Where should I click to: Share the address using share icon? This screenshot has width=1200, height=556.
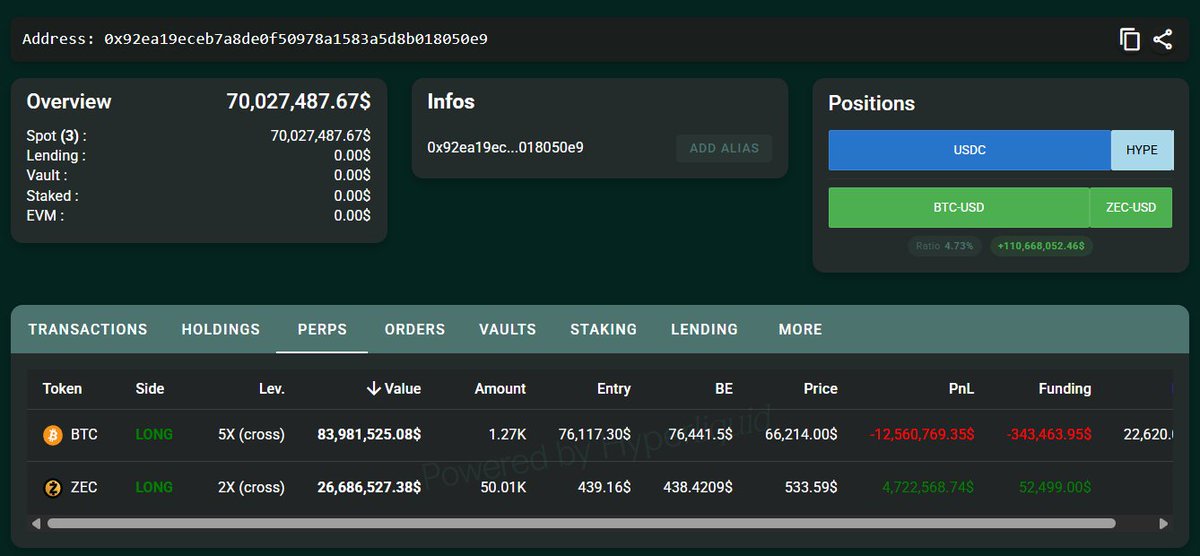1162,39
